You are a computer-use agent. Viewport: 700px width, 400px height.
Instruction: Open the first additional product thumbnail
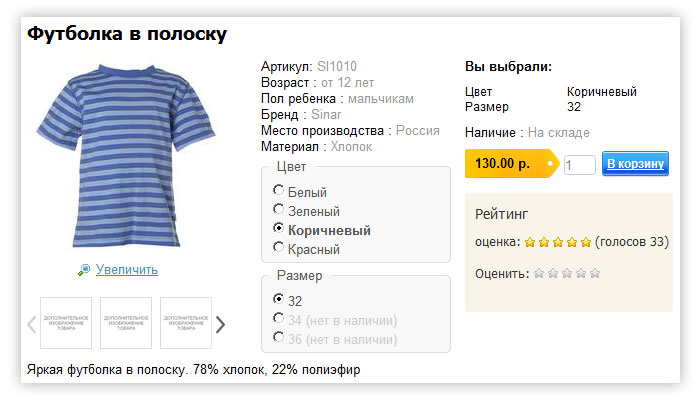(x=66, y=323)
